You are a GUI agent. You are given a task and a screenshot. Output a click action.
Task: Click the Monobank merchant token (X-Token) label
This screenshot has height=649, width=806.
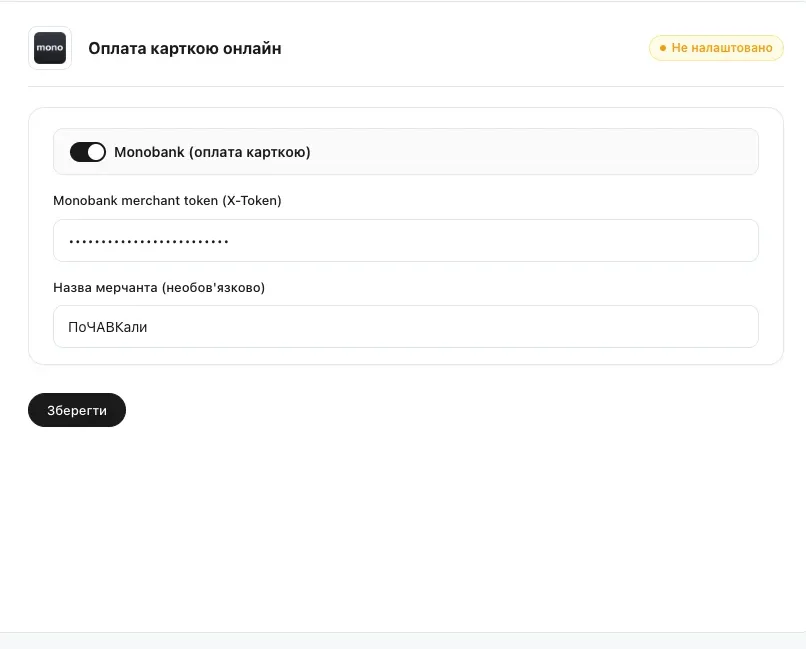[x=167, y=200]
